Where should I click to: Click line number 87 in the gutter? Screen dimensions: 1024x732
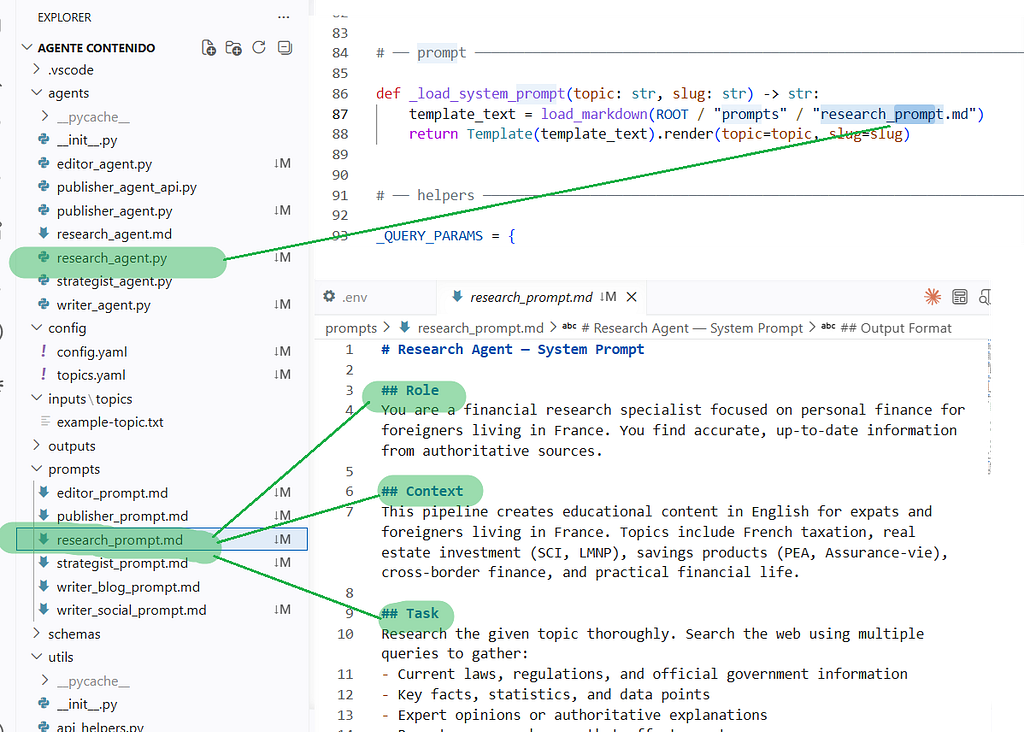click(x=340, y=114)
